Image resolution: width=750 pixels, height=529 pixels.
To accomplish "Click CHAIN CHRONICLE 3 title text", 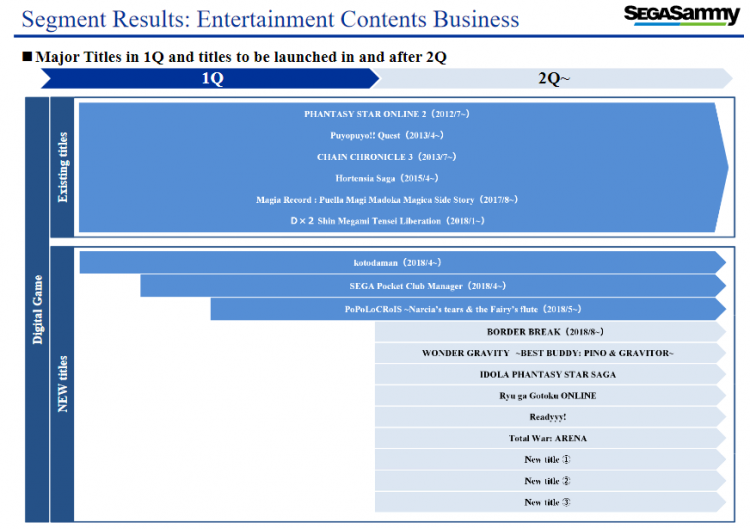I will (386, 157).
